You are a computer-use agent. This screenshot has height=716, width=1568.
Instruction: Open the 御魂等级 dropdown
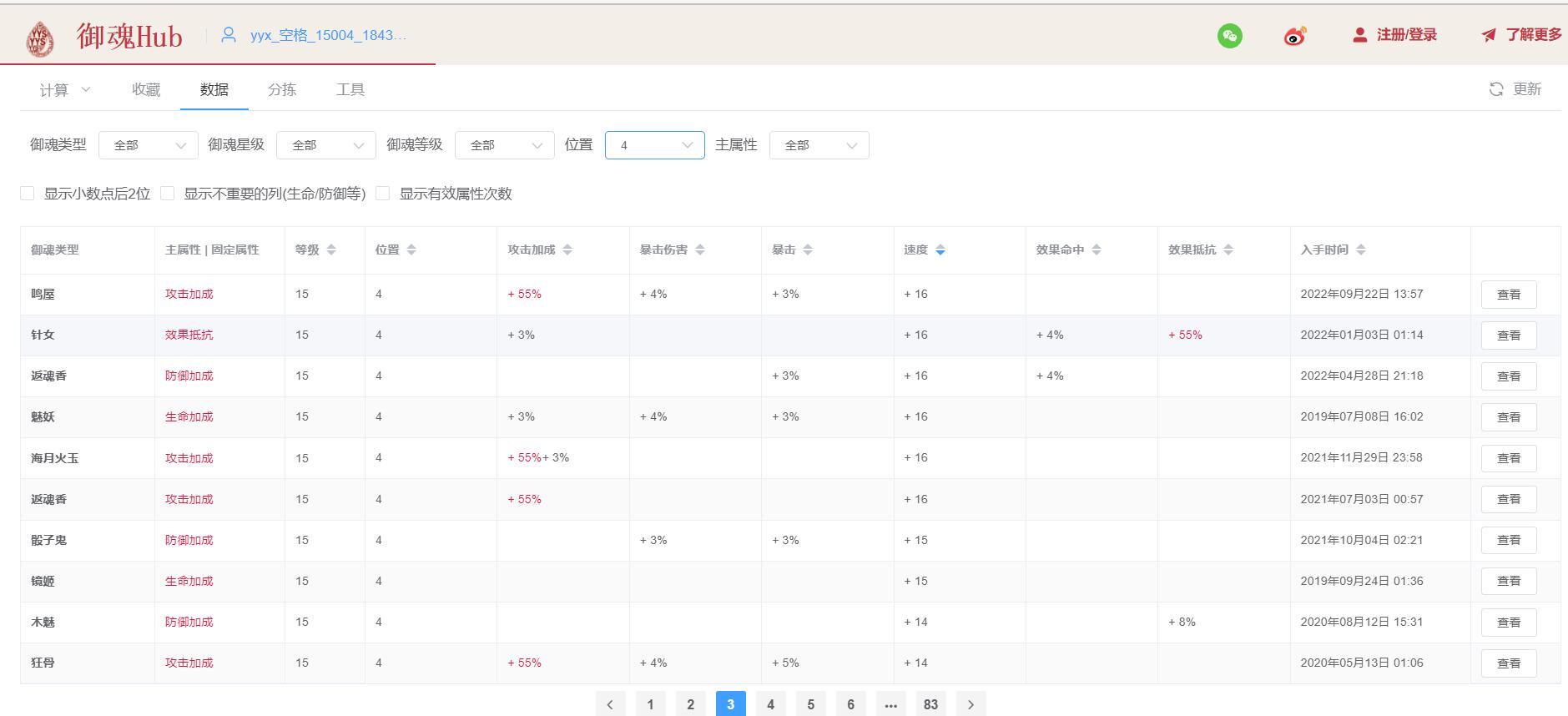tap(505, 145)
